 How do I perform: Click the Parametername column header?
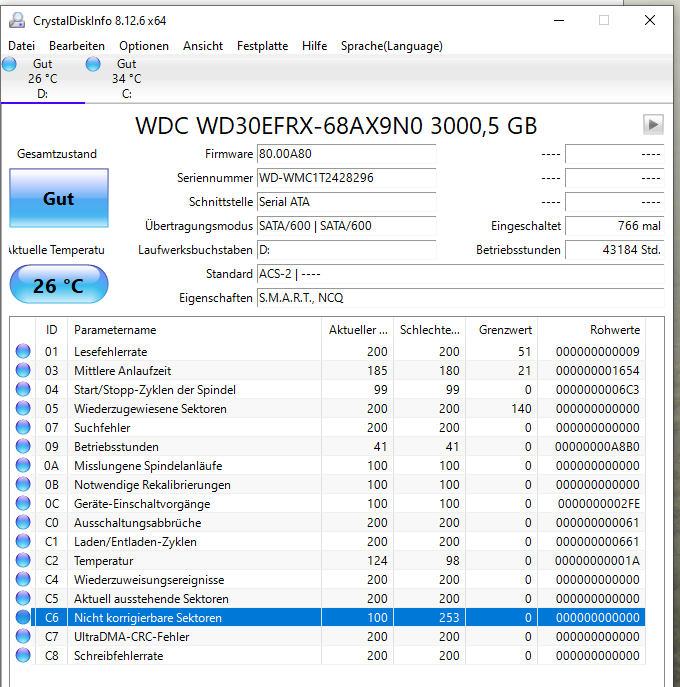[195, 329]
